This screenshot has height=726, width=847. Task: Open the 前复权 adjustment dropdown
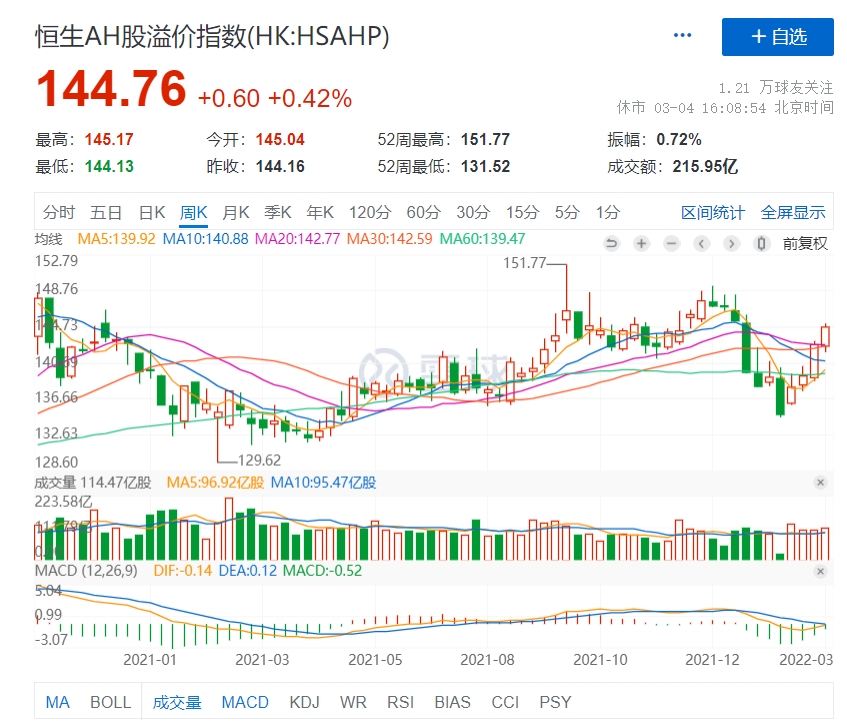(x=805, y=243)
